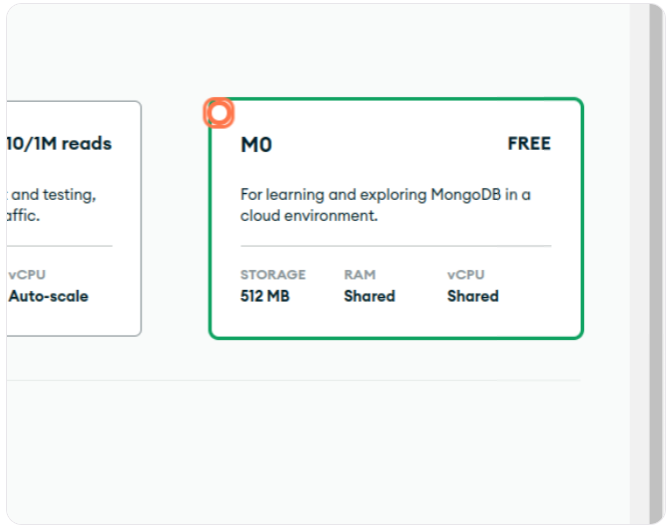Click the Shared value under M0 vCPU
Image resolution: width=670 pixels, height=530 pixels.
472,296
